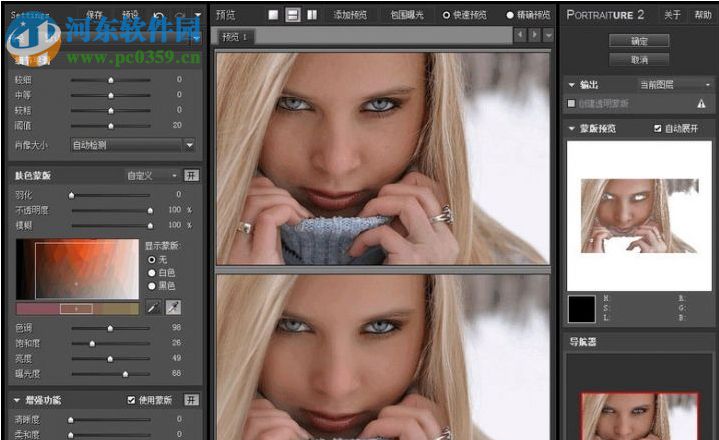
Task: Click the redo arrow in Settings header
Action: pos(180,16)
